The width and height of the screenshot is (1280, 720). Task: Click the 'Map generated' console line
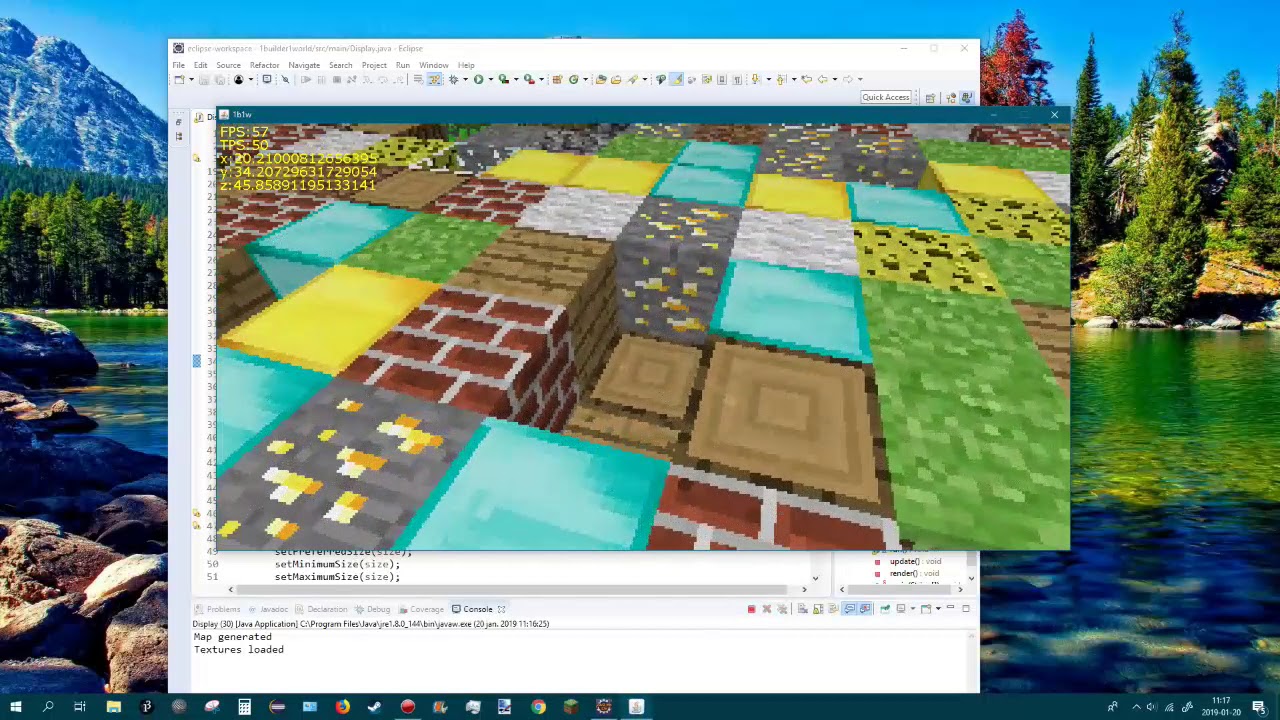tap(233, 637)
